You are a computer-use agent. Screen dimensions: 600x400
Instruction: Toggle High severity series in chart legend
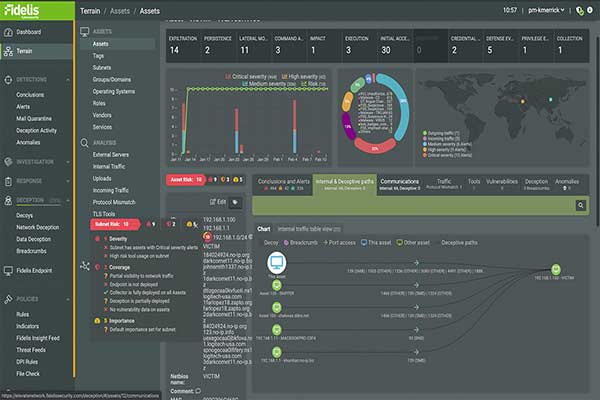coord(283,77)
